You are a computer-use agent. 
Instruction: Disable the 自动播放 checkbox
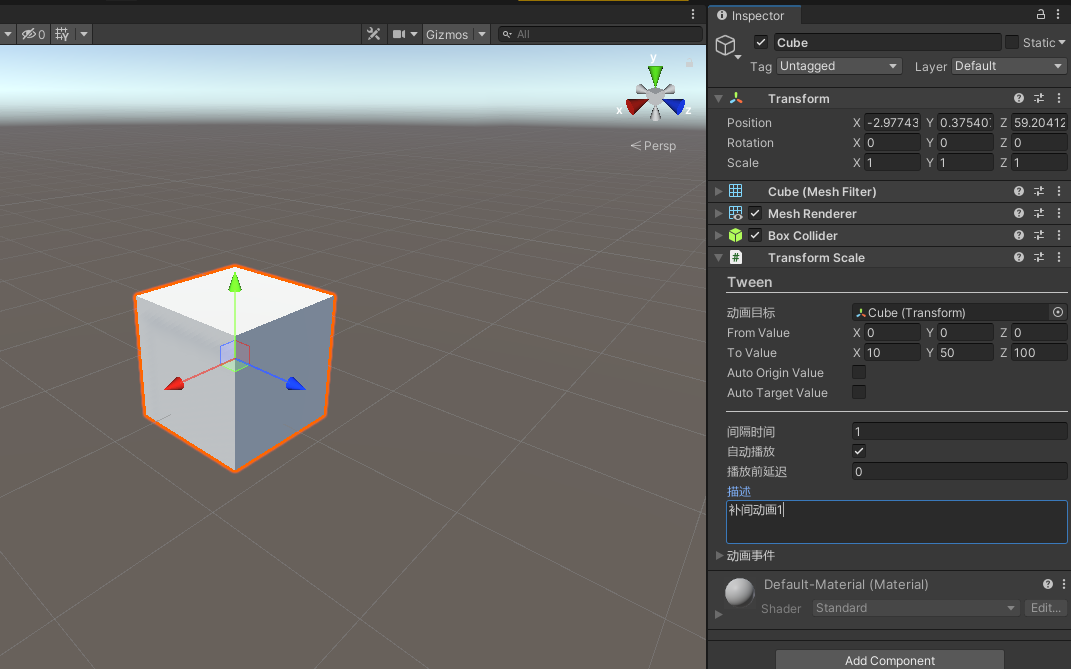[859, 451]
